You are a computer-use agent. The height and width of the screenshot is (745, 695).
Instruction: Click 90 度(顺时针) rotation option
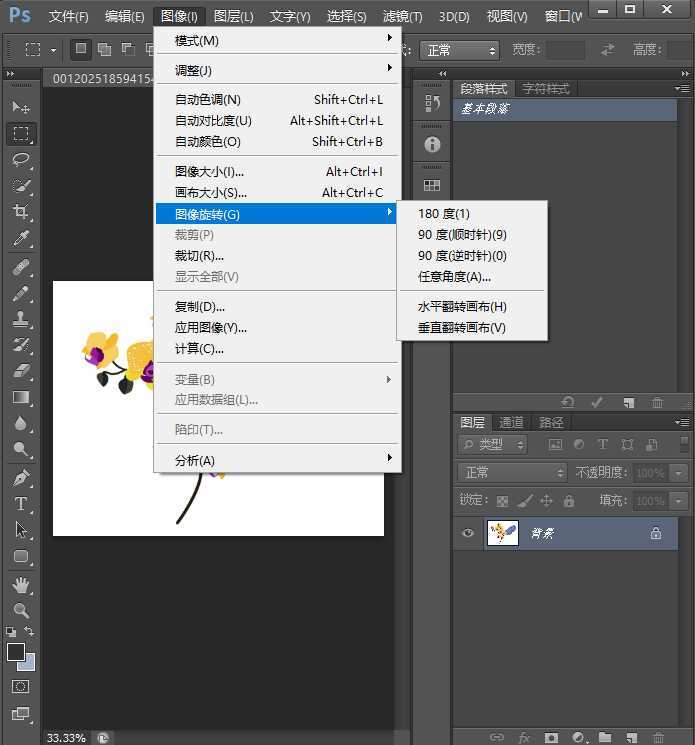coord(462,235)
